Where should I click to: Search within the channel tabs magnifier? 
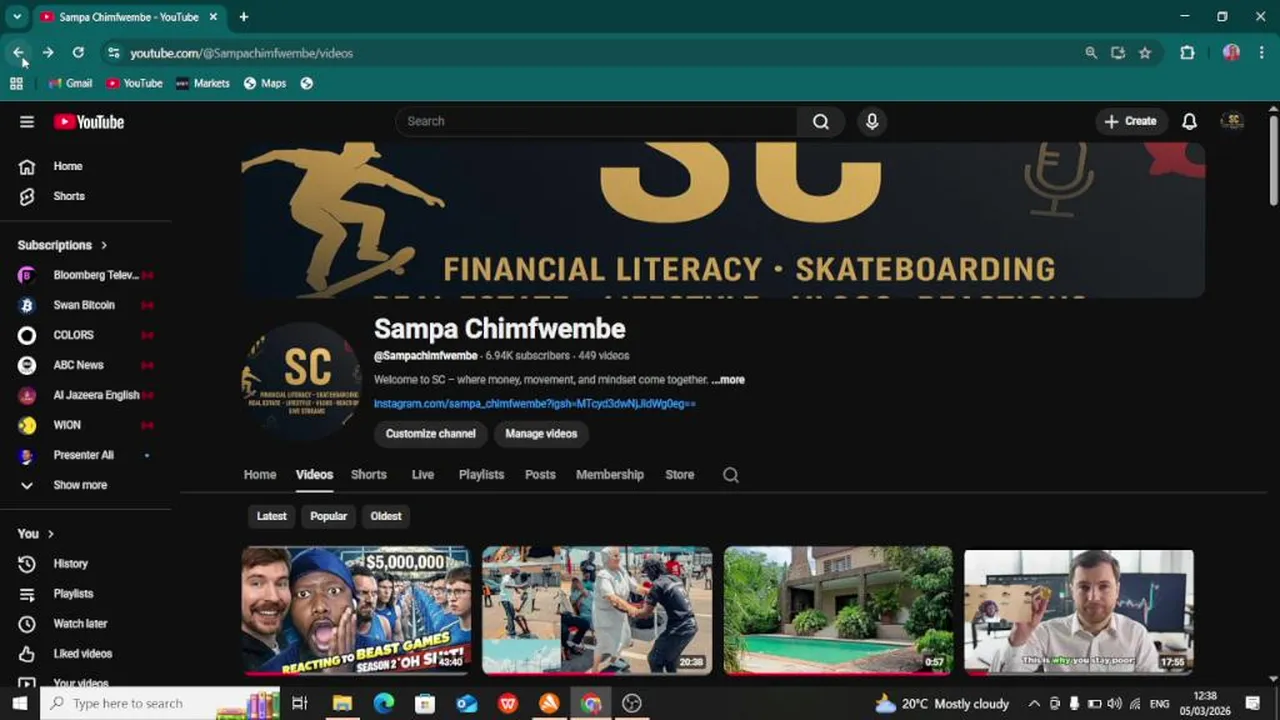point(731,475)
